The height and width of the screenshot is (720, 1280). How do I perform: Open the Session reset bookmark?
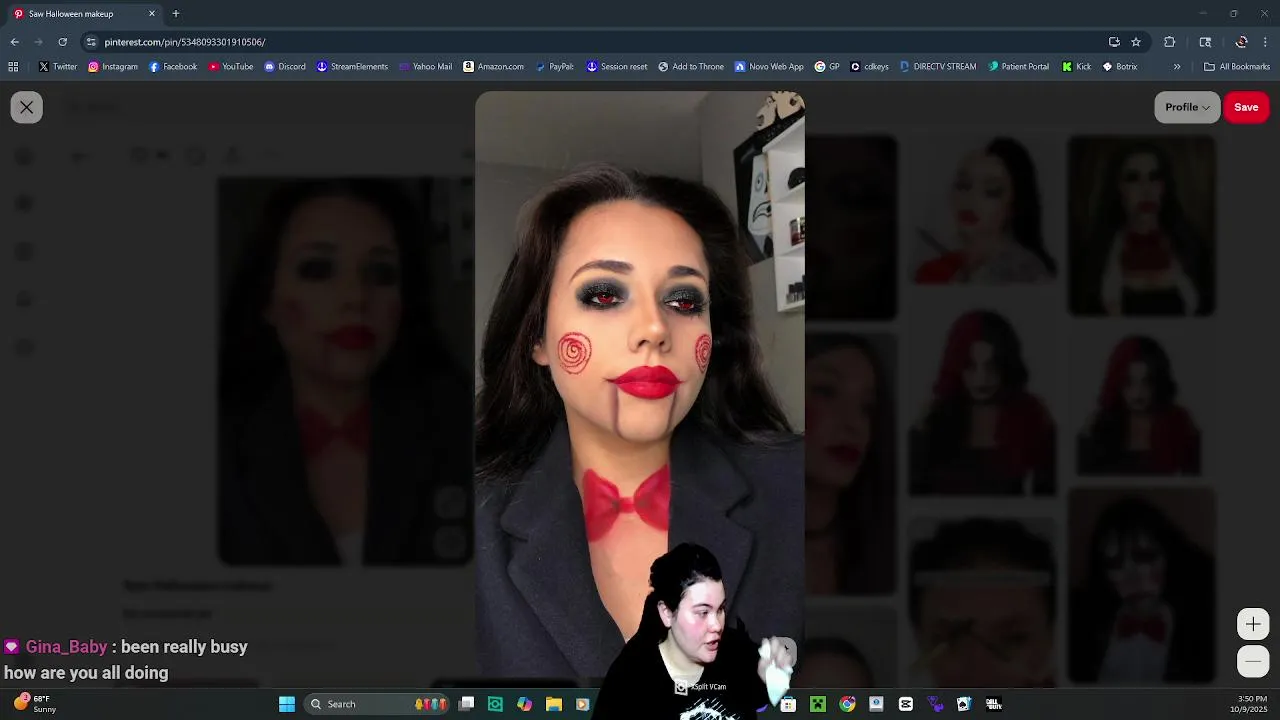pos(617,67)
